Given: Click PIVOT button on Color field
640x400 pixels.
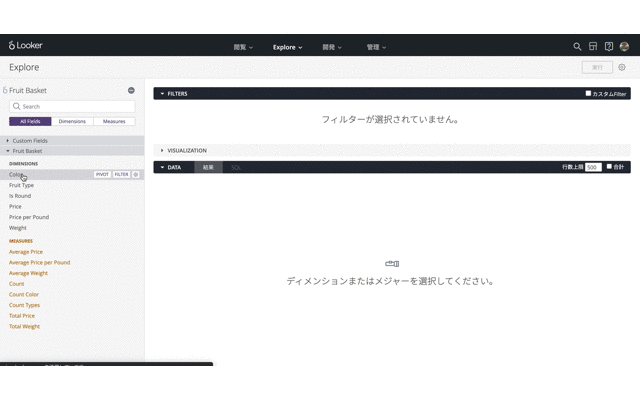Looking at the screenshot, I should [102, 174].
